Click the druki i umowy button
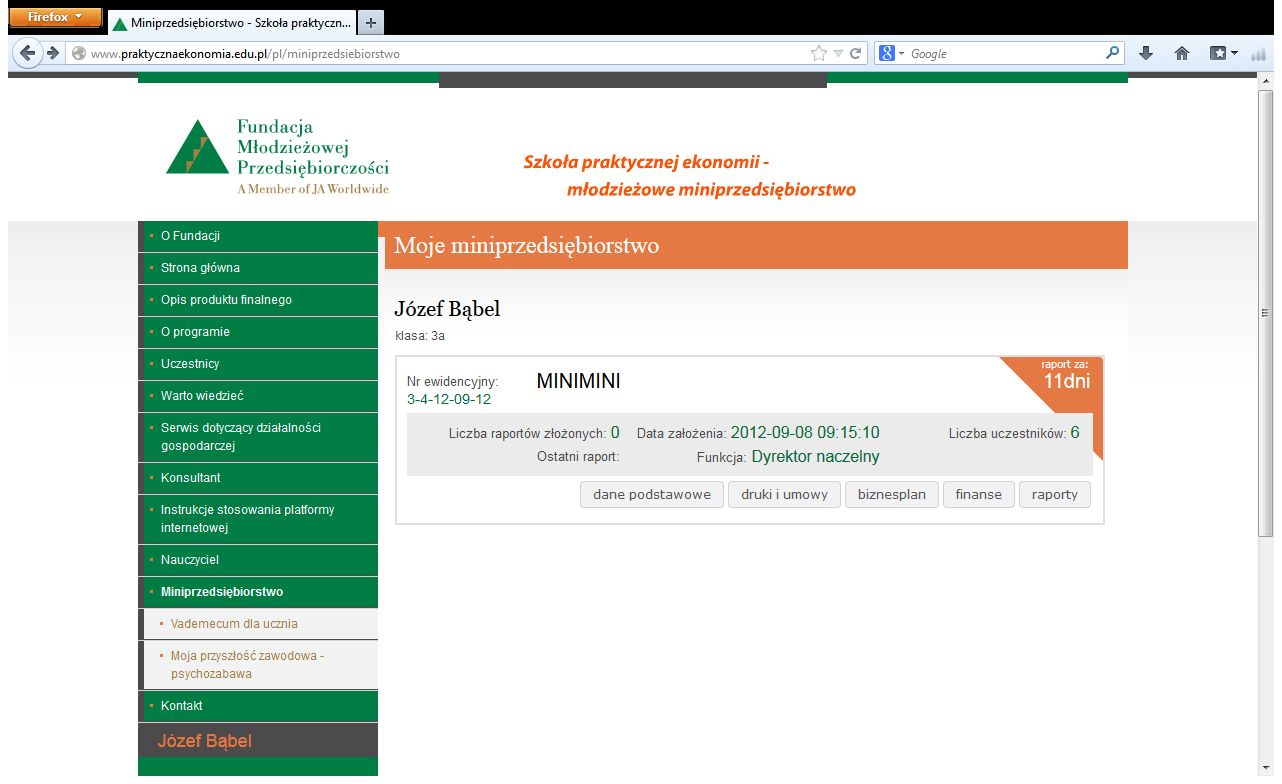 point(785,494)
